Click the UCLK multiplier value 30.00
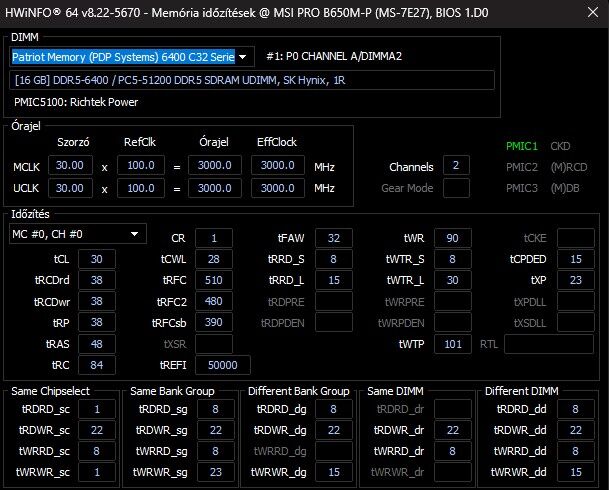Image resolution: width=609 pixels, height=490 pixels. click(x=70, y=188)
